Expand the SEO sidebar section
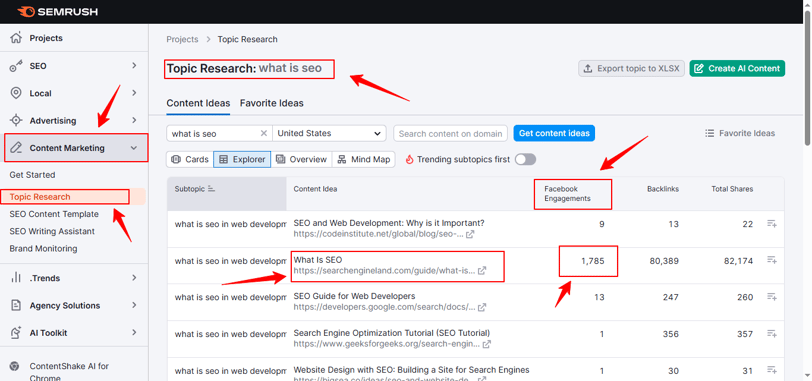The width and height of the screenshot is (812, 381). 134,66
